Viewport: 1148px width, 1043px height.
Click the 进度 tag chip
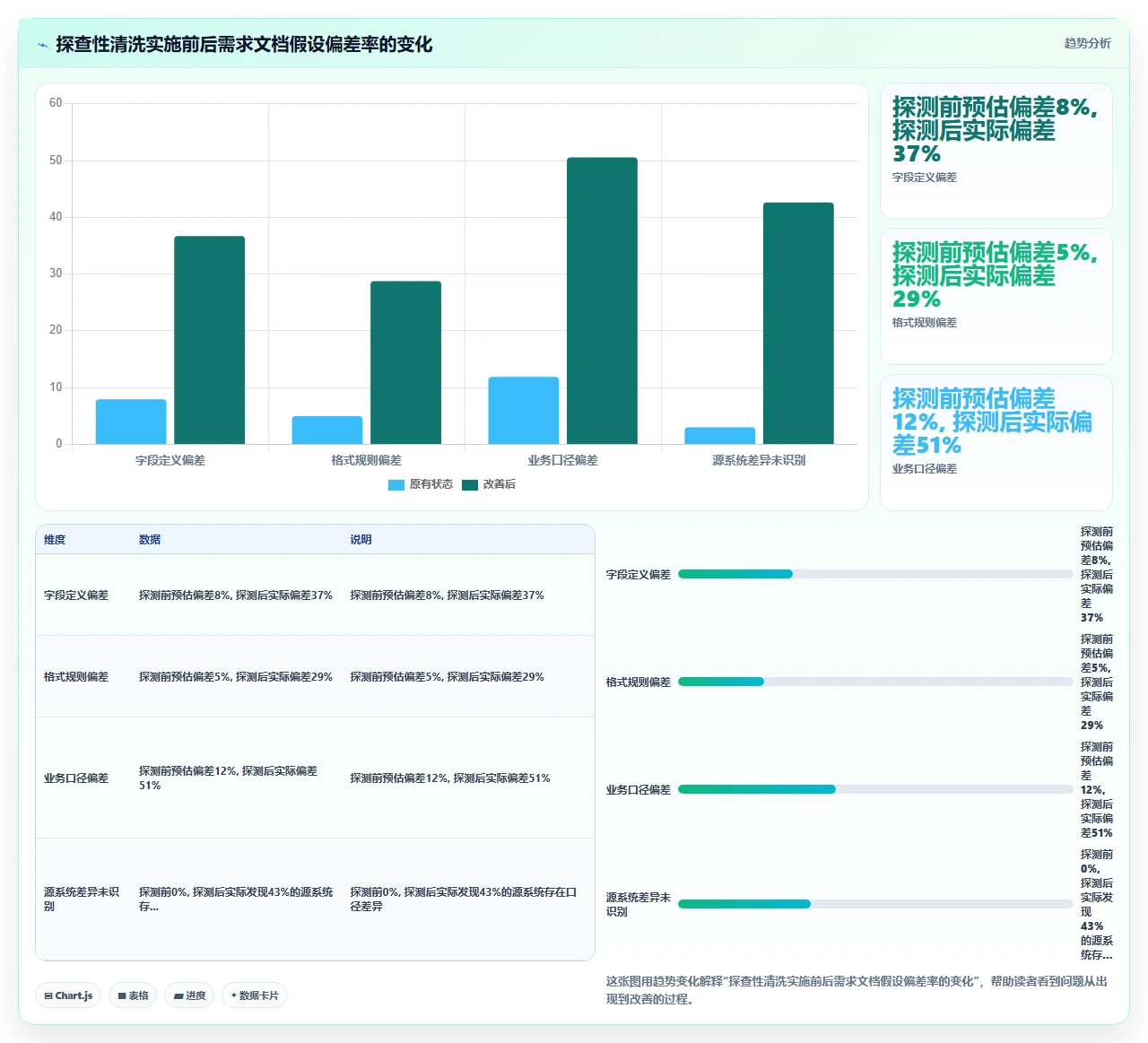pos(189,995)
